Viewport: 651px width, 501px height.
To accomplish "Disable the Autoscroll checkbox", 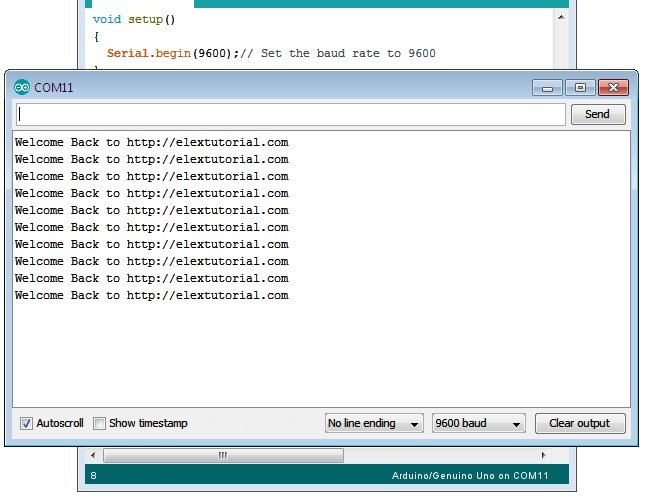I will click(x=26, y=423).
